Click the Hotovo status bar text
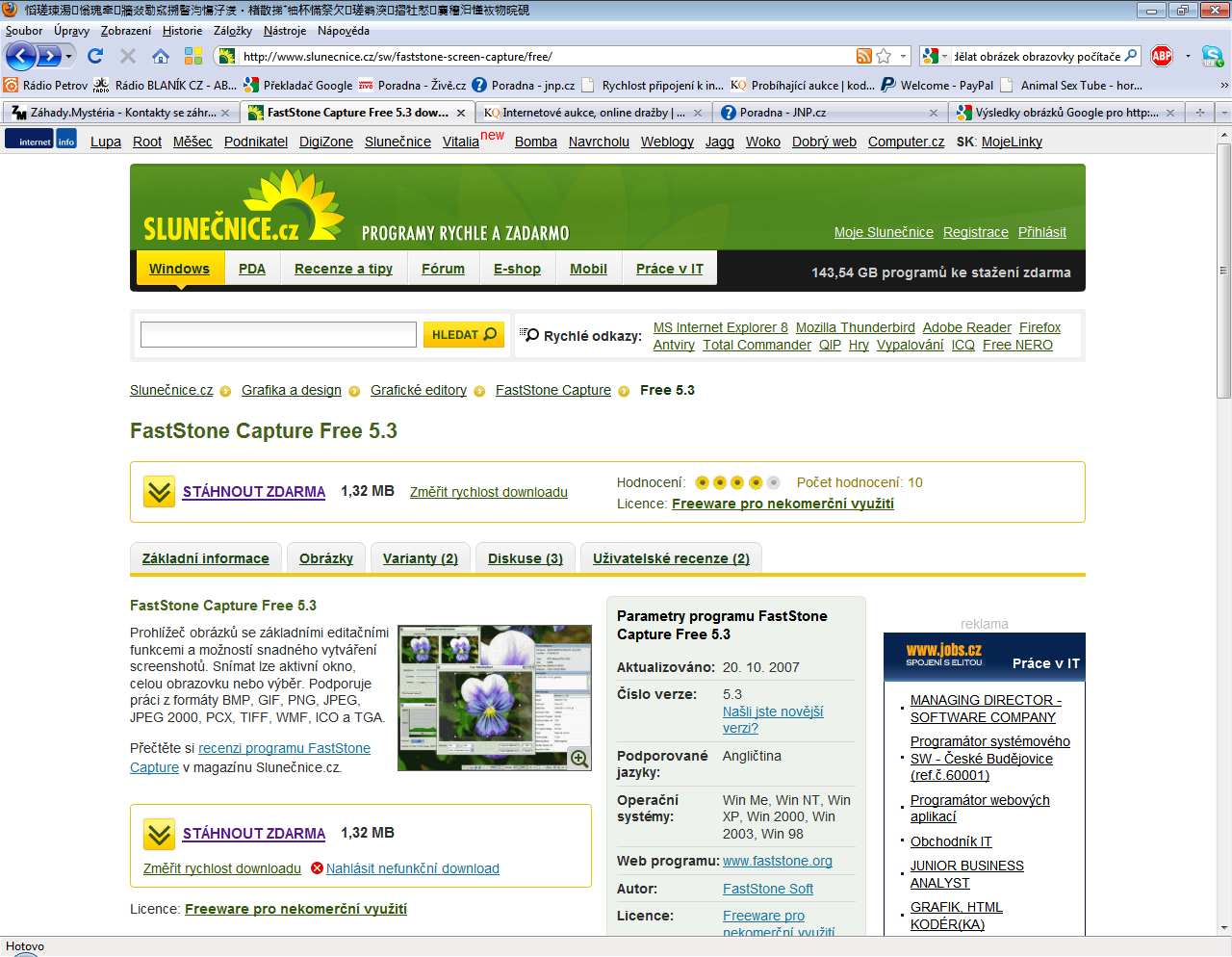 [x=25, y=946]
